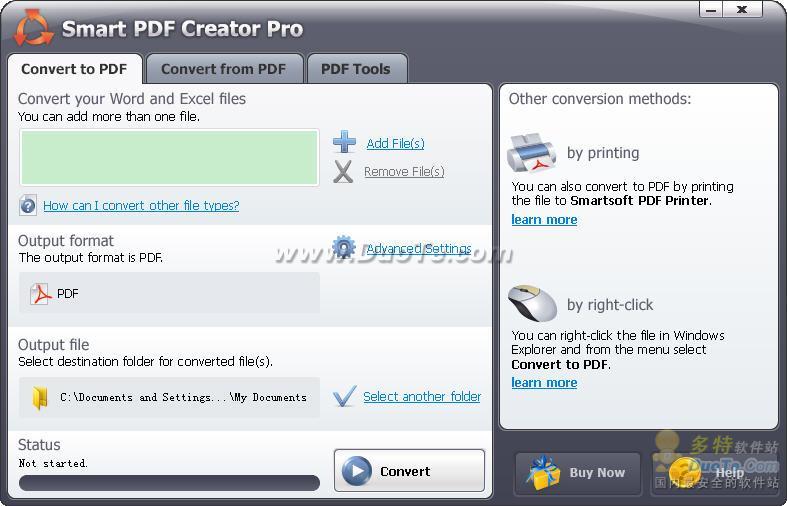Switch to Convert to PDF tab

[x=74, y=69]
